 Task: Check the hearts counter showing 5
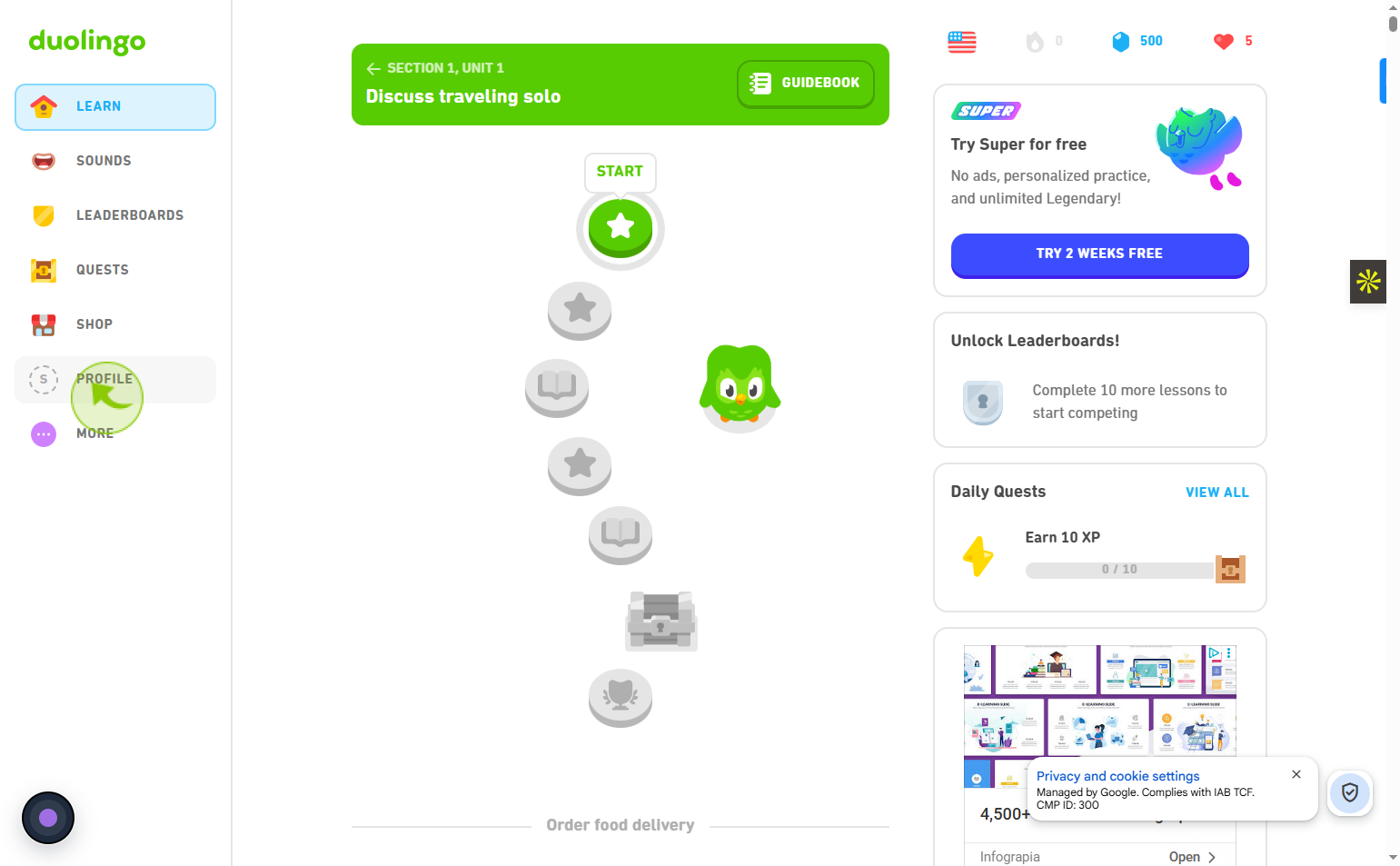tap(1233, 41)
